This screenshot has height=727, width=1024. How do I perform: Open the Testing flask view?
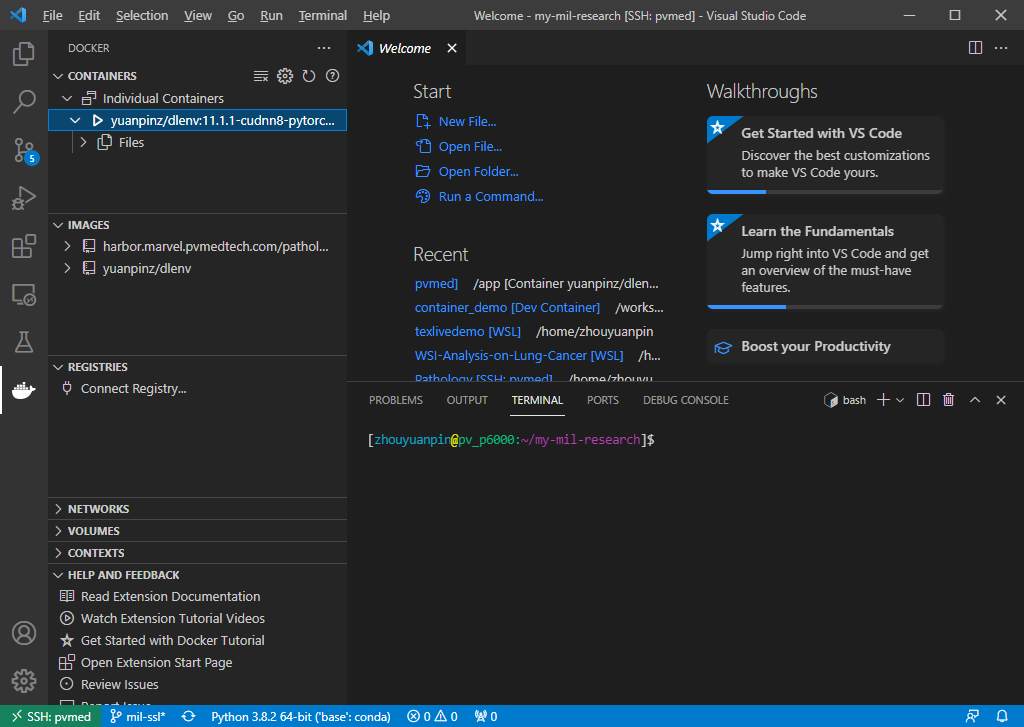pos(24,342)
